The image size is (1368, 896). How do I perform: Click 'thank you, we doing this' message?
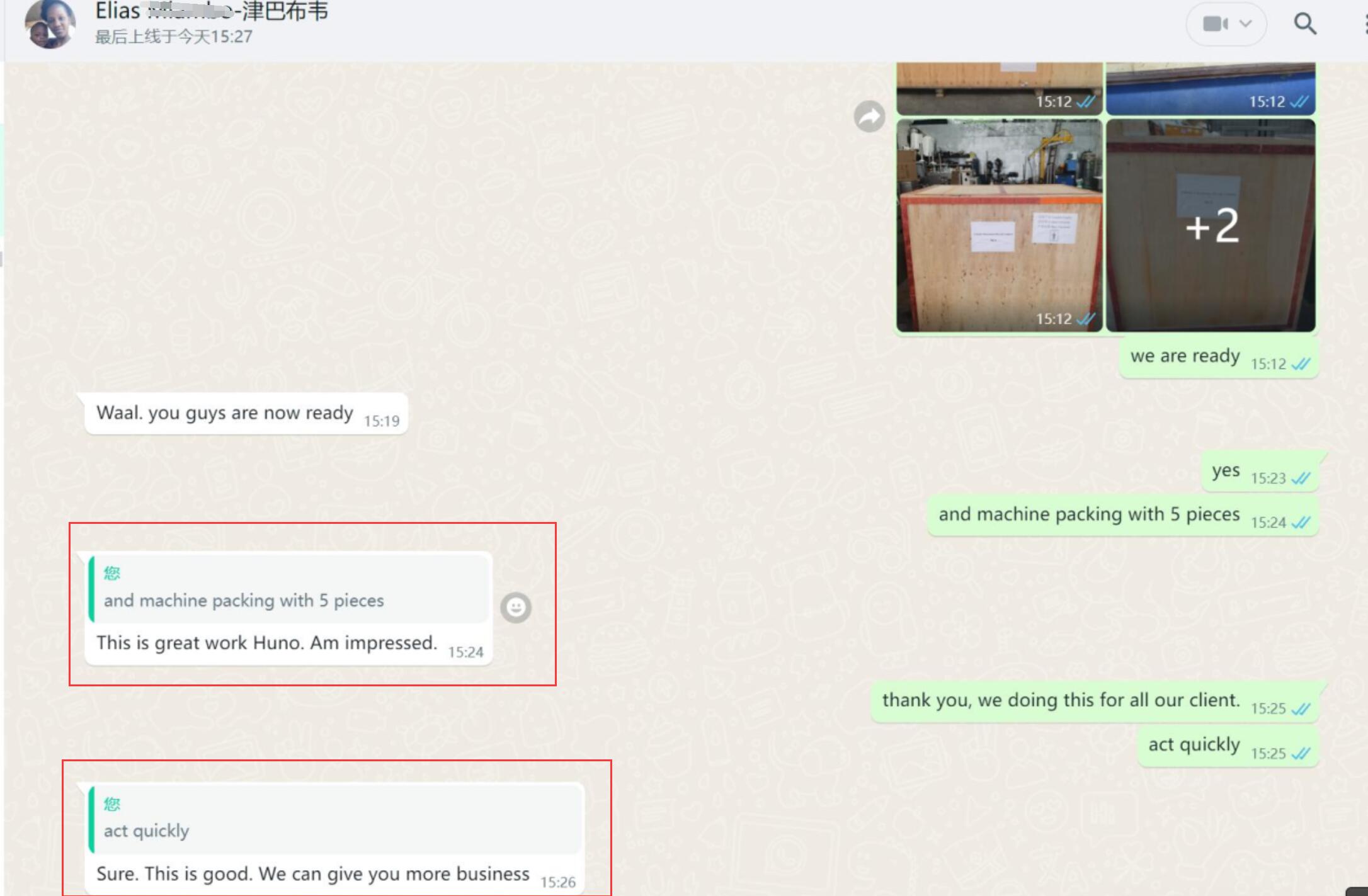(1061, 701)
